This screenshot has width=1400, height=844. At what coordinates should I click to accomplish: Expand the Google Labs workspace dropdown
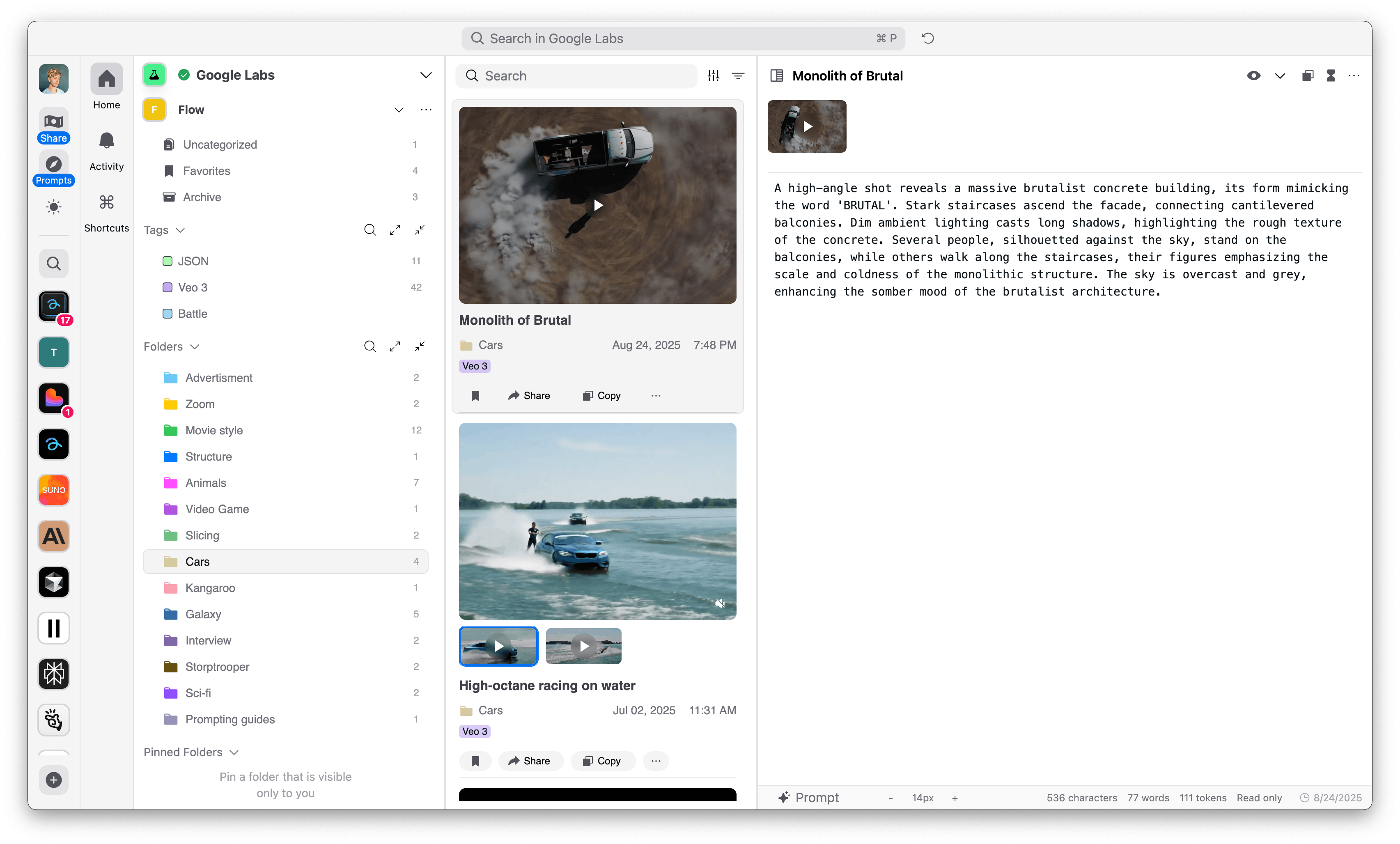coord(426,75)
